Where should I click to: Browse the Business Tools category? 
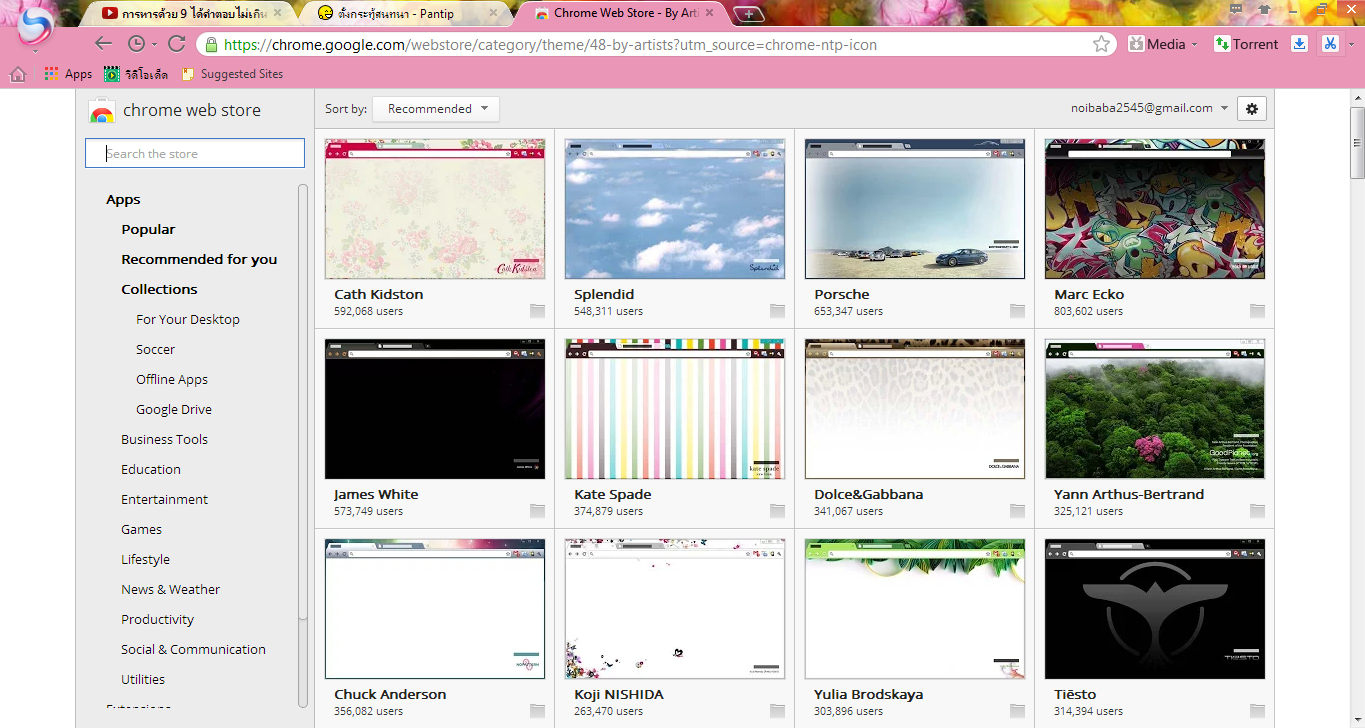[164, 440]
